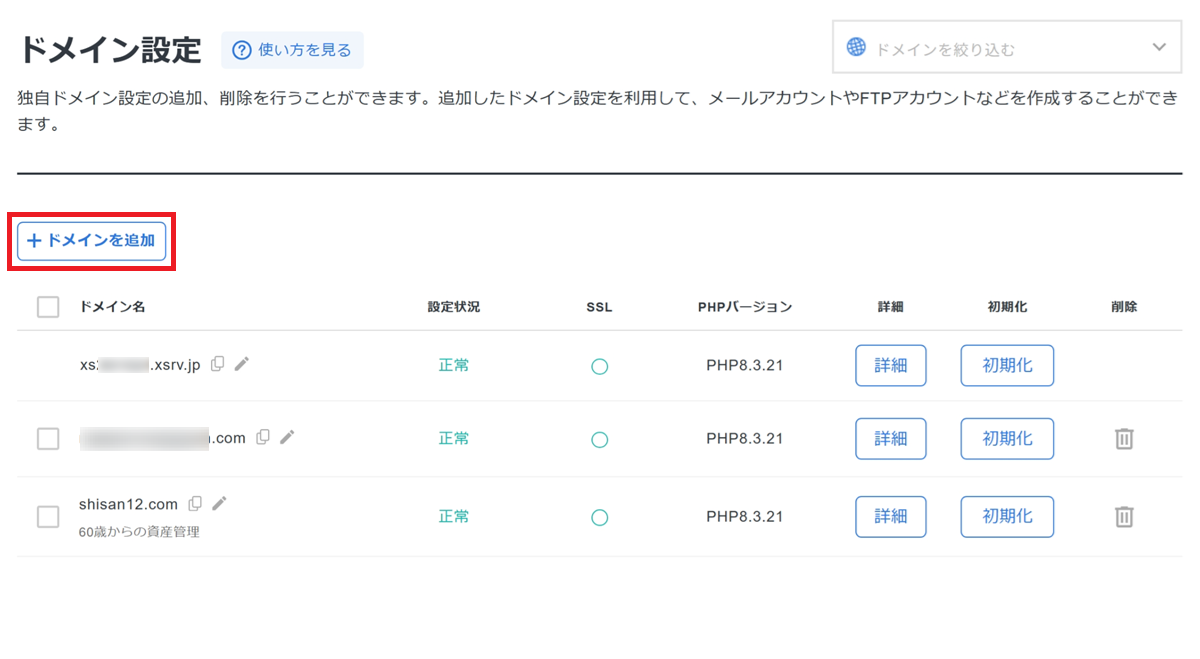Click copy icon for blurred .com domain

click(263, 437)
